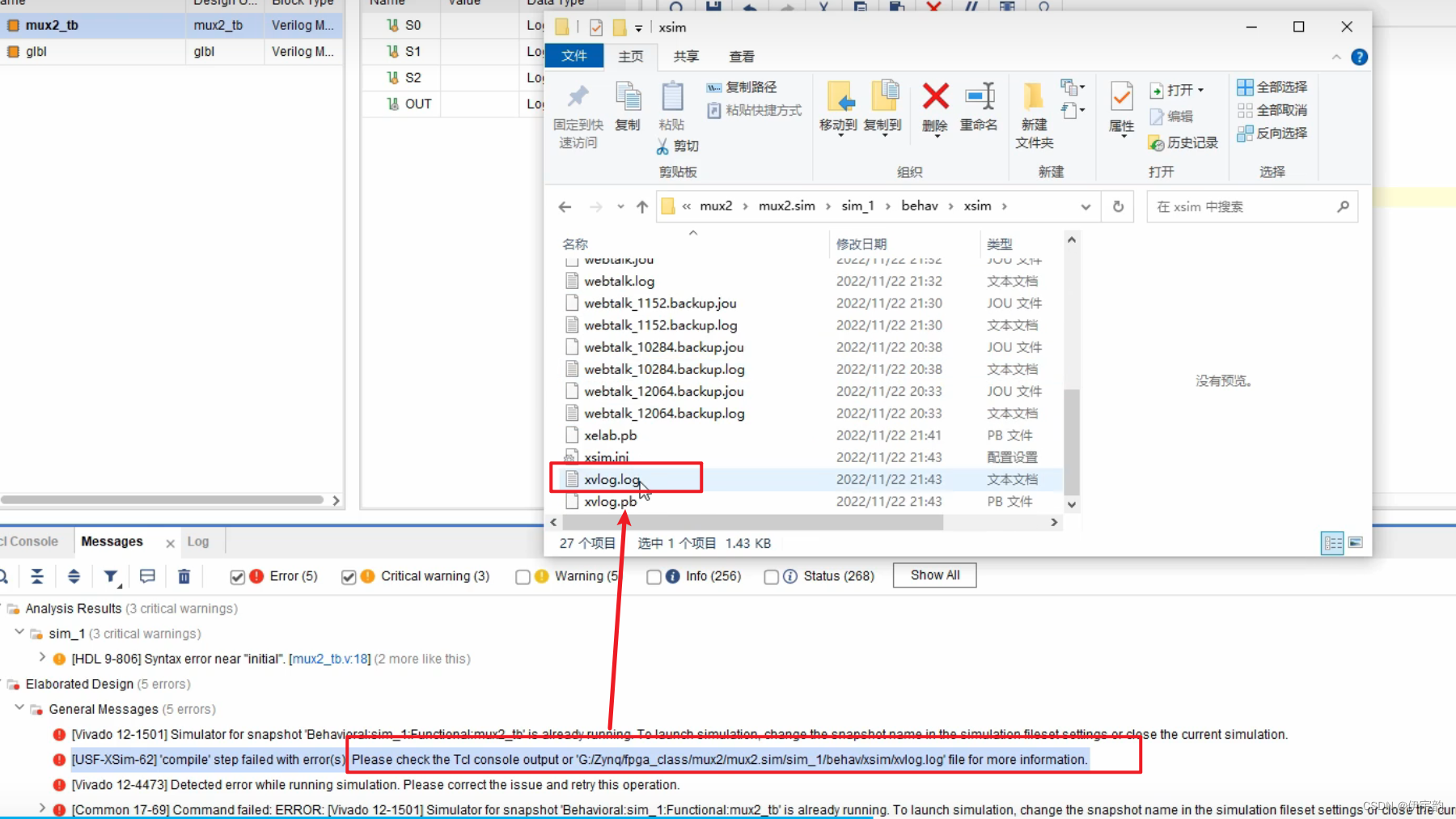
Task: Click the Edit button in ribbon
Action: pyautogui.click(x=1172, y=117)
